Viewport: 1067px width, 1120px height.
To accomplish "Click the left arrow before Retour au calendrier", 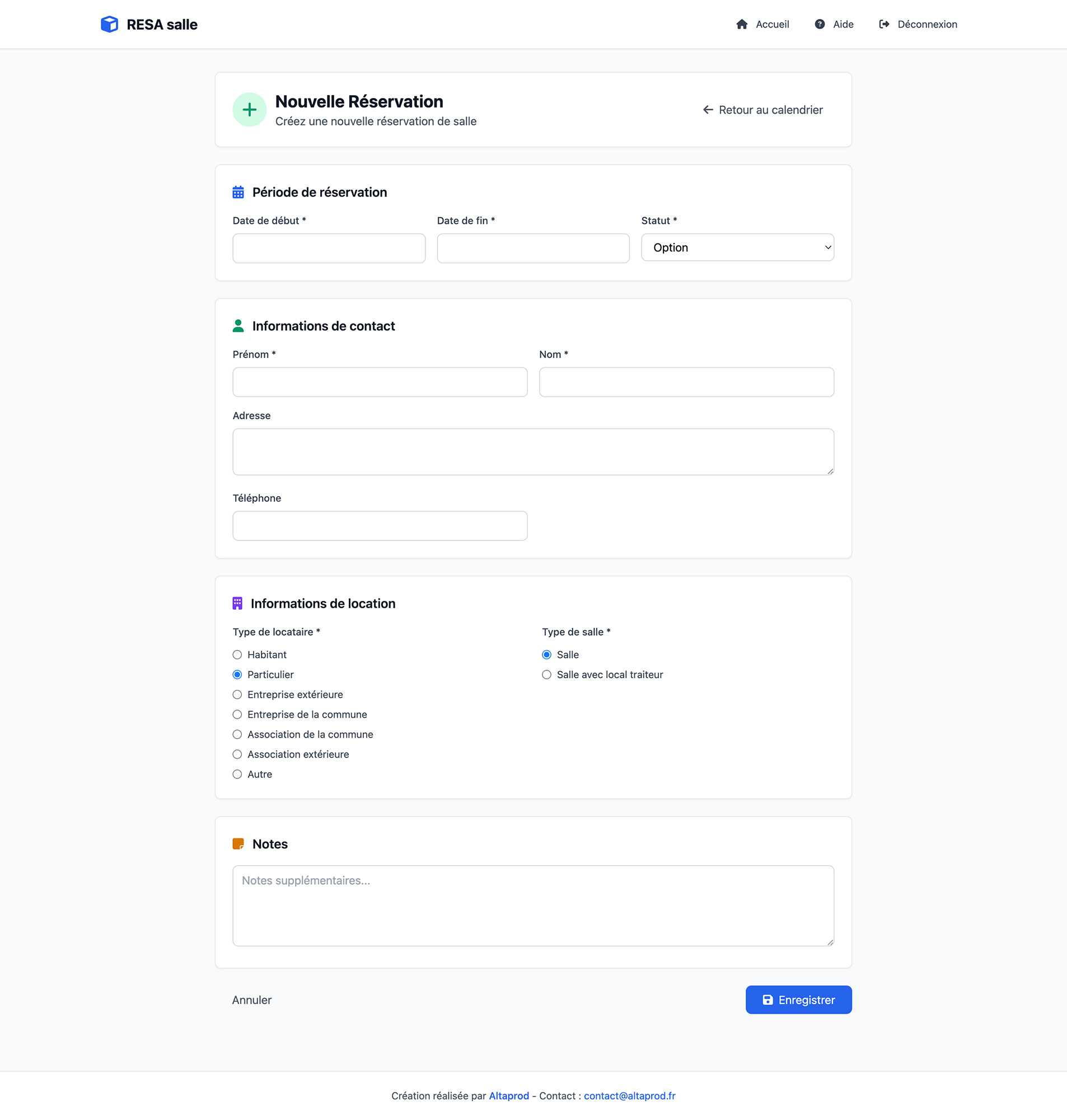I will [708, 110].
